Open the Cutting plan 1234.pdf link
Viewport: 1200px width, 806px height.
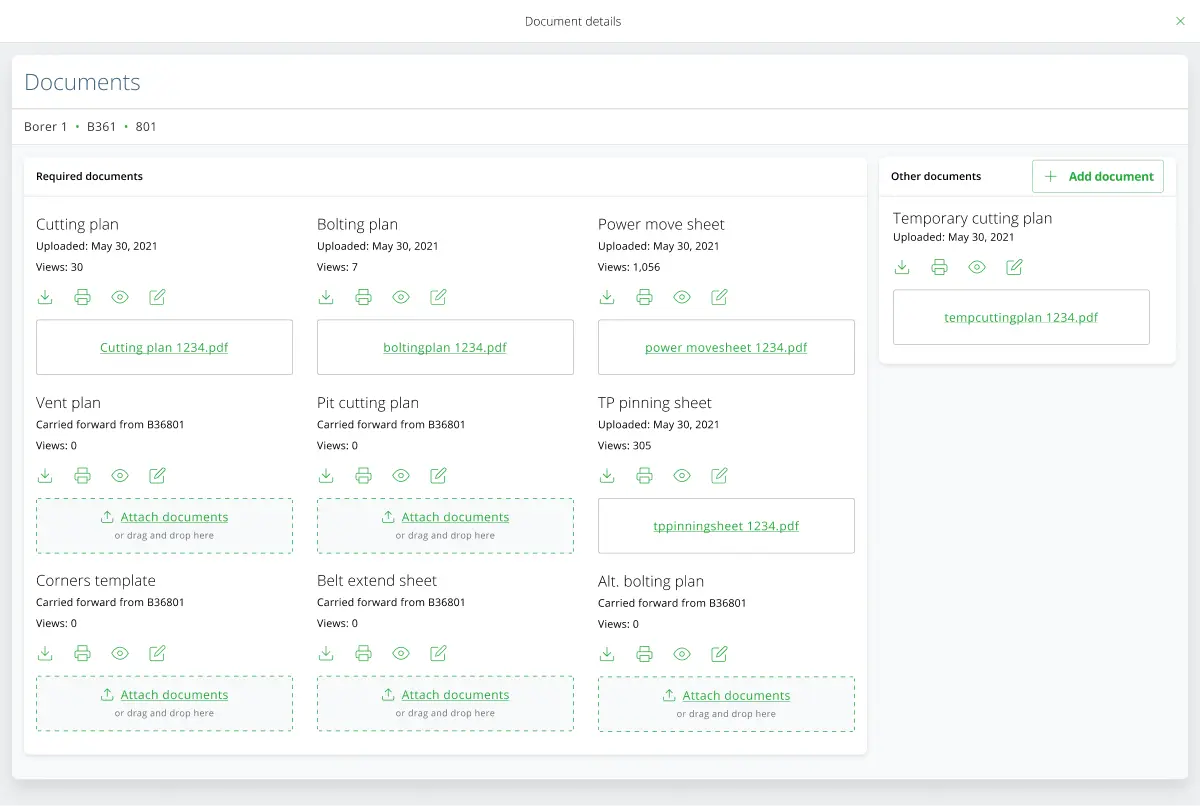(164, 348)
